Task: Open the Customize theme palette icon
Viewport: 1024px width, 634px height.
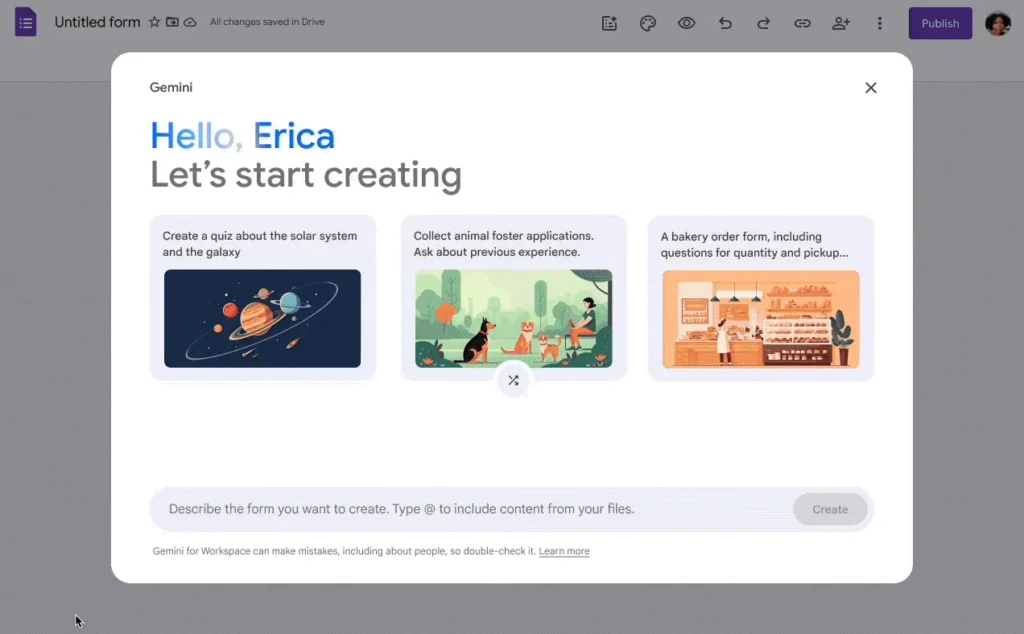Action: pos(648,22)
